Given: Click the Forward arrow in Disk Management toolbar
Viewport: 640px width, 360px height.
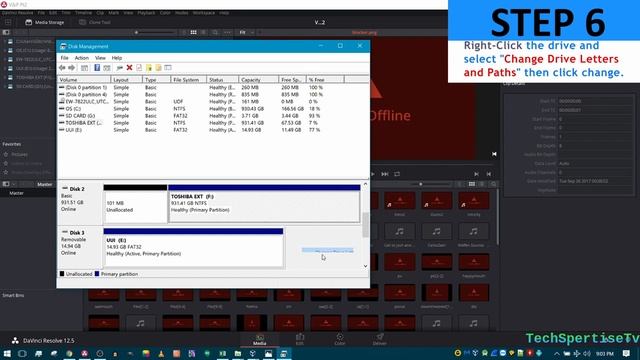Looking at the screenshot, I should [71, 68].
